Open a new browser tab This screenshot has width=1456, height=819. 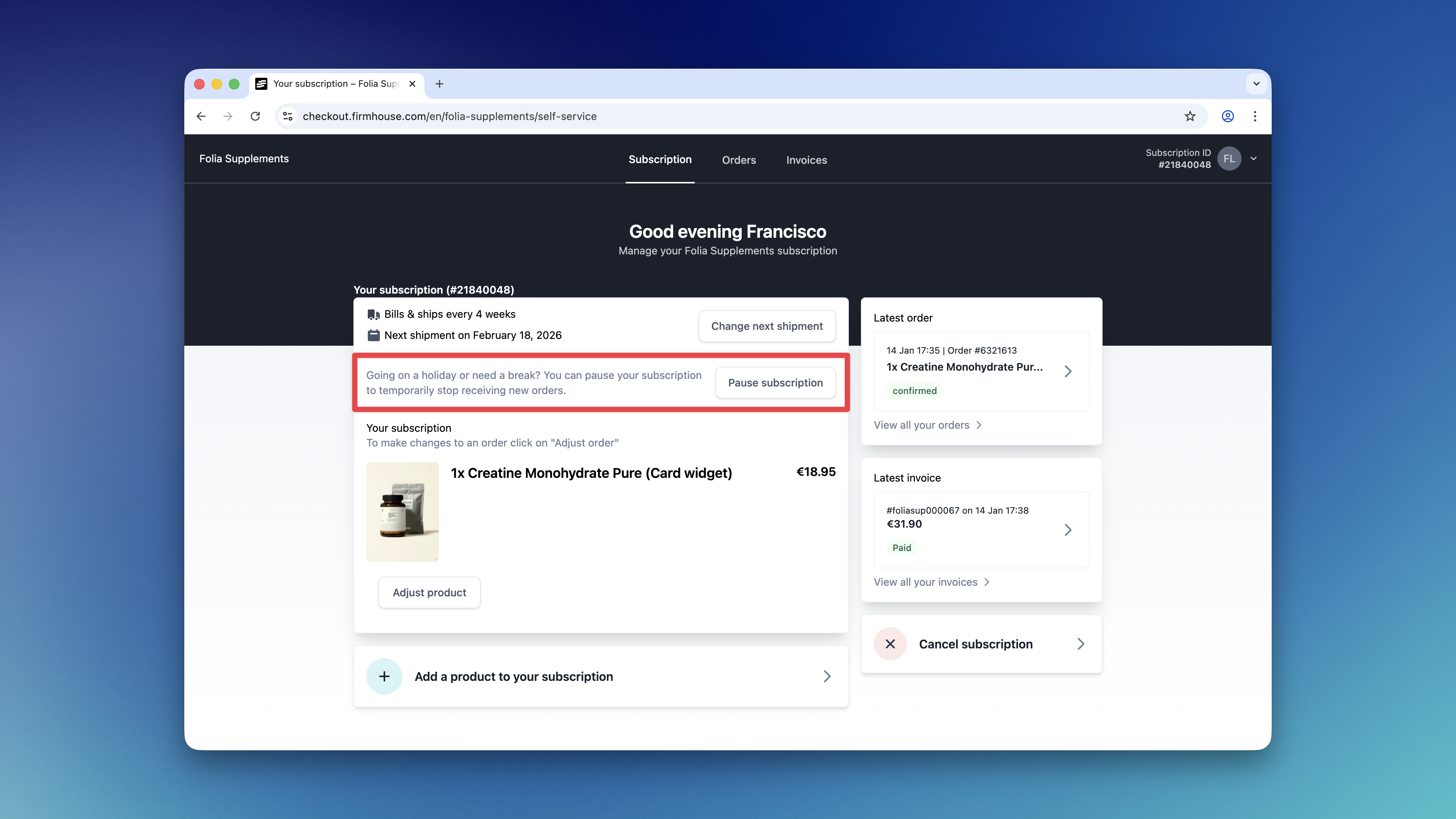tap(439, 84)
